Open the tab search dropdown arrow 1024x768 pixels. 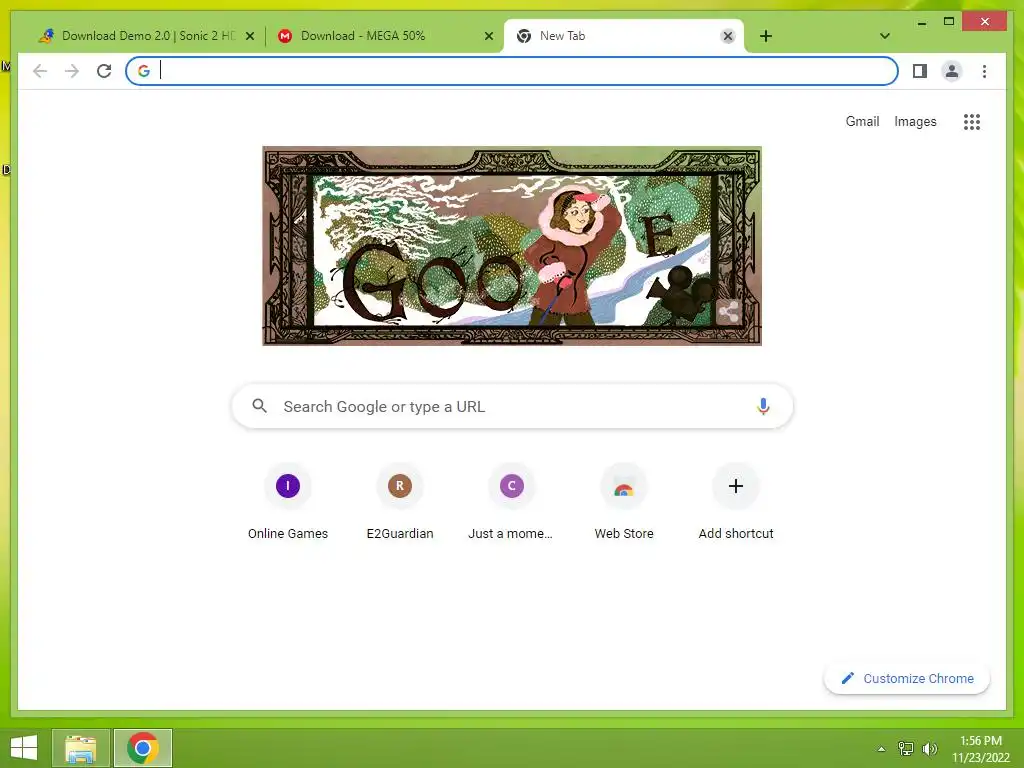pos(884,36)
